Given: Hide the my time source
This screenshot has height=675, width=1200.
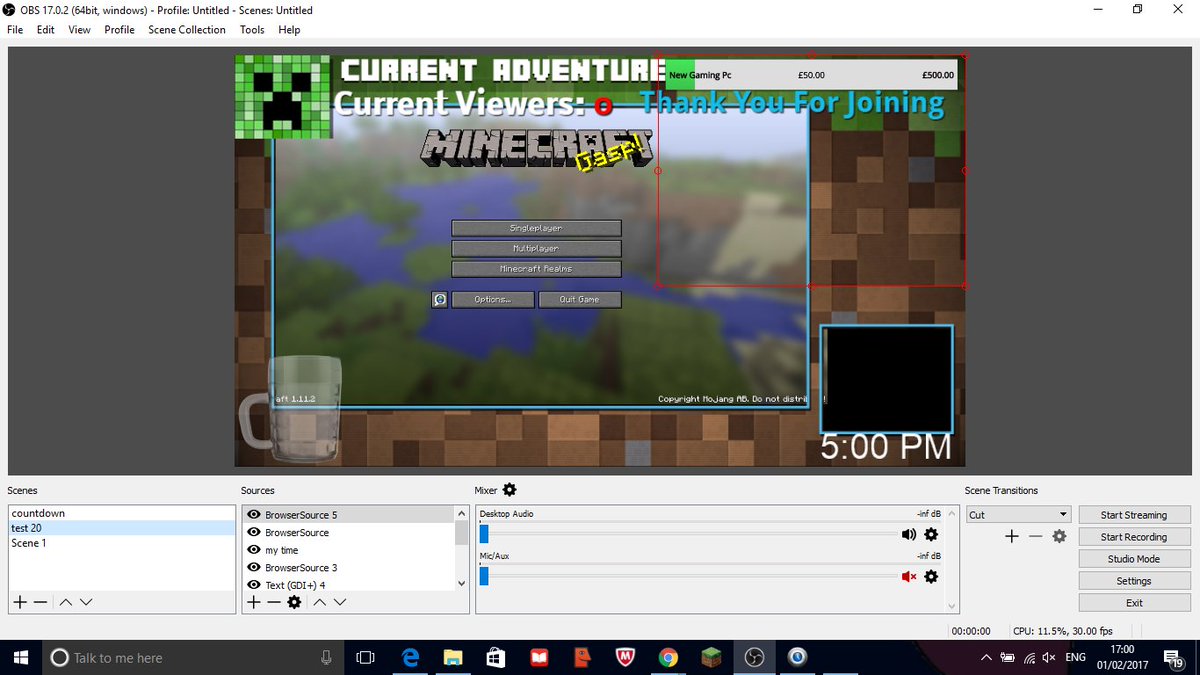Looking at the screenshot, I should (254, 550).
